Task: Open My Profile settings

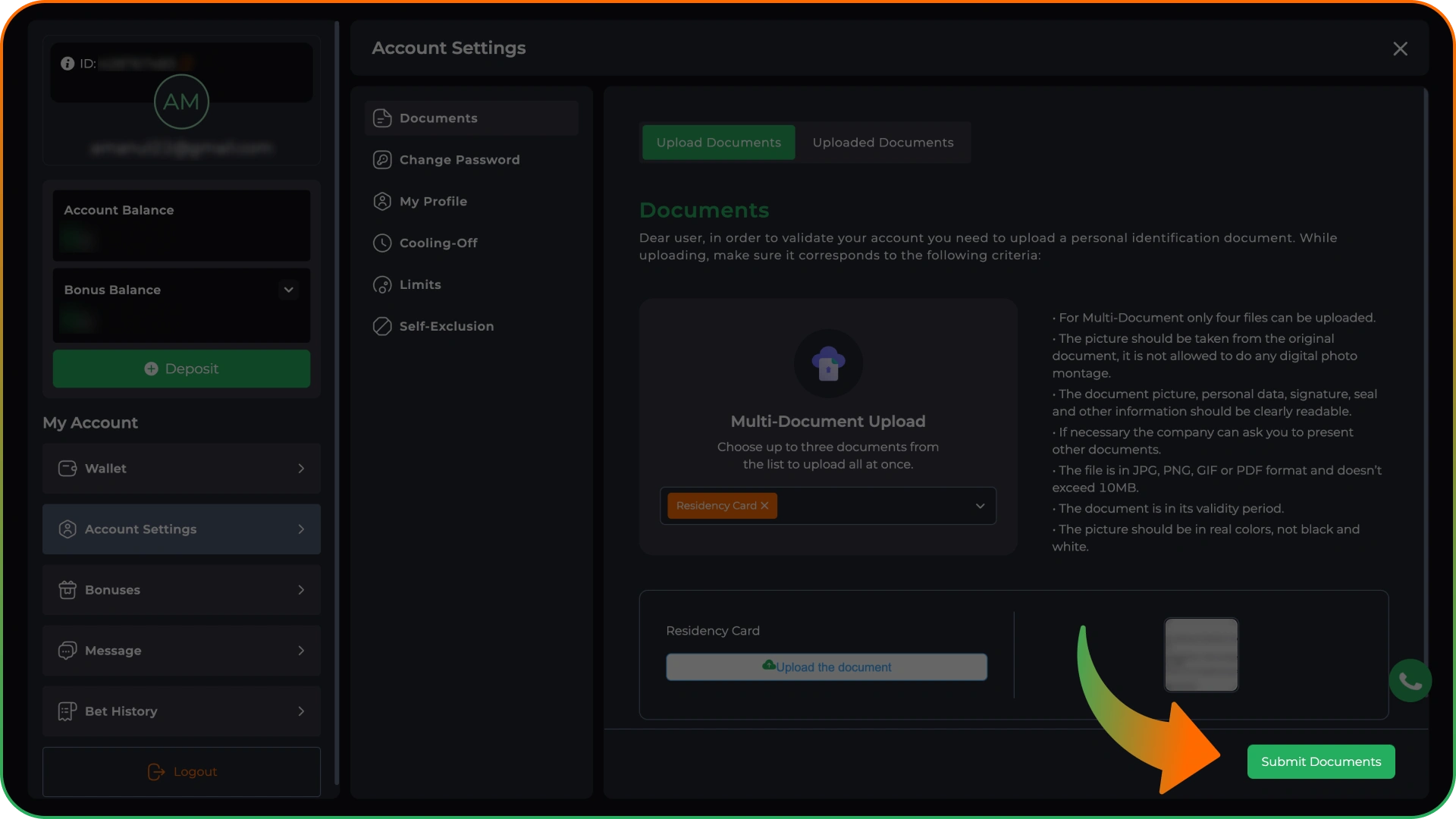Action: pyautogui.click(x=471, y=202)
